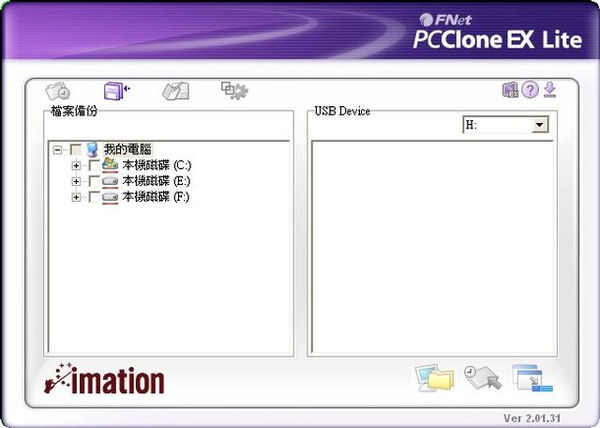Open the Quick Launch clock-folder icon
Image resolution: width=600 pixels, height=428 pixels.
pos(57,91)
